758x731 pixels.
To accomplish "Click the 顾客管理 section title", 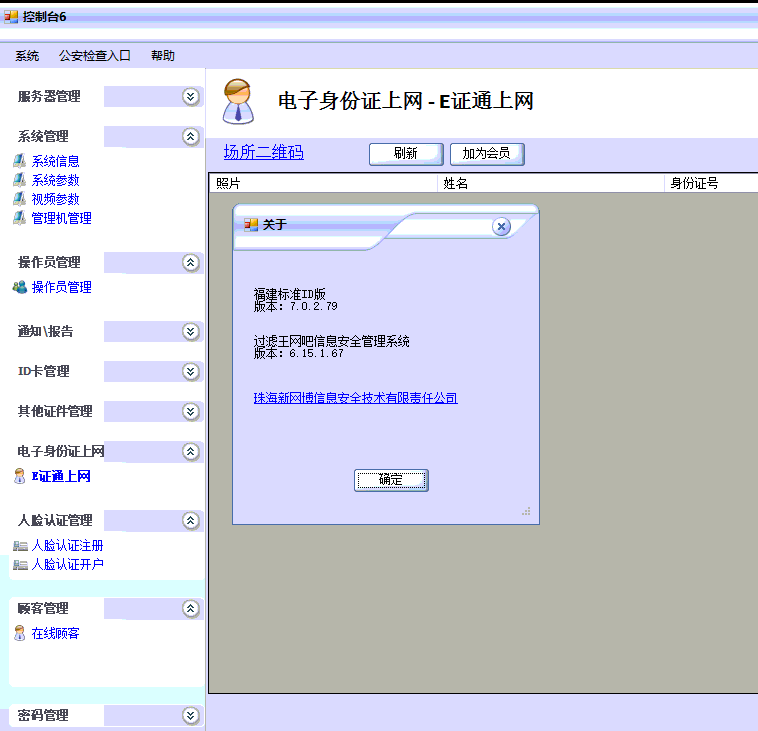I will [x=43, y=609].
